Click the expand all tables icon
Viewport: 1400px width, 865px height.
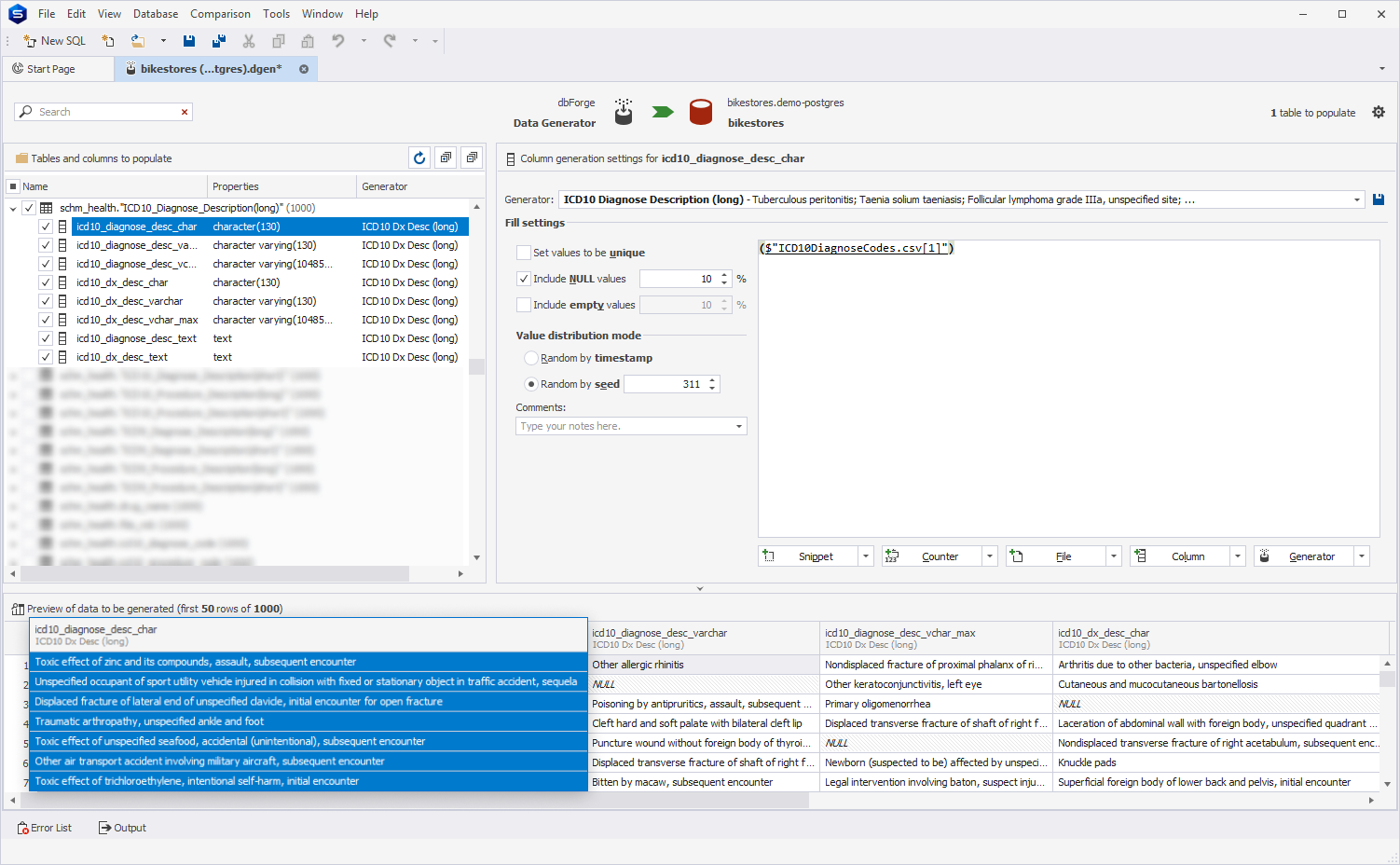pos(446,158)
